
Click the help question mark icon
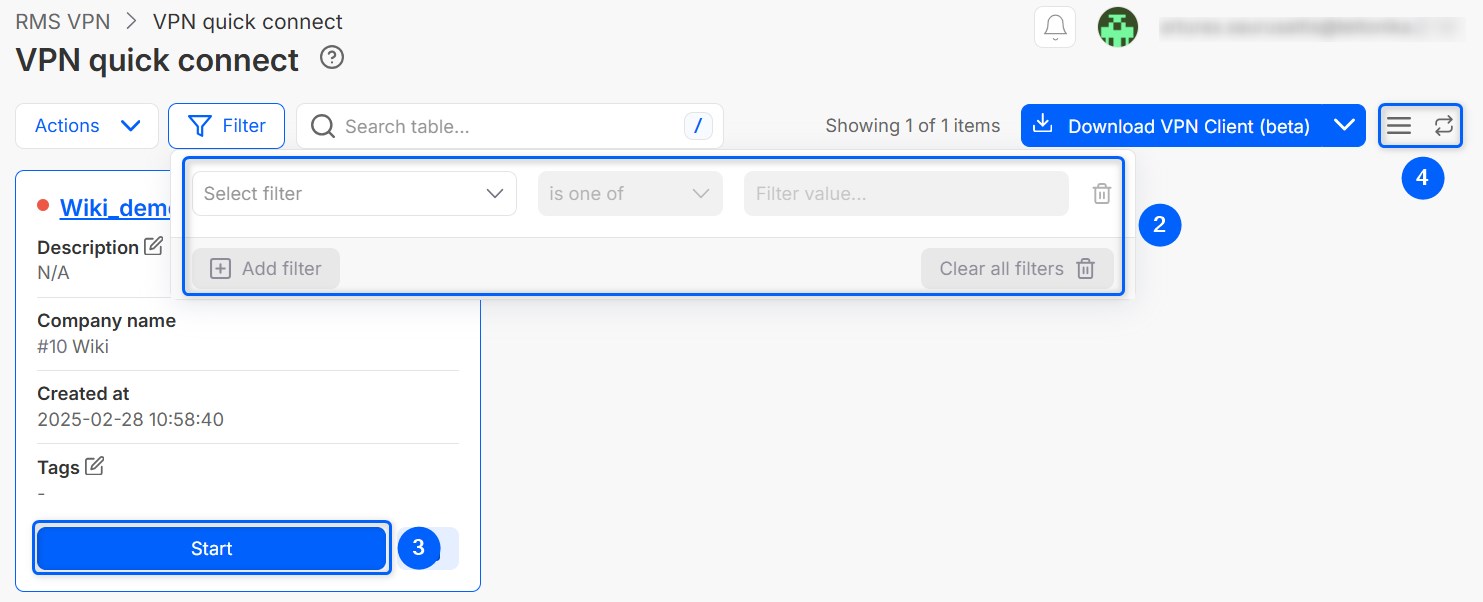coord(332,58)
